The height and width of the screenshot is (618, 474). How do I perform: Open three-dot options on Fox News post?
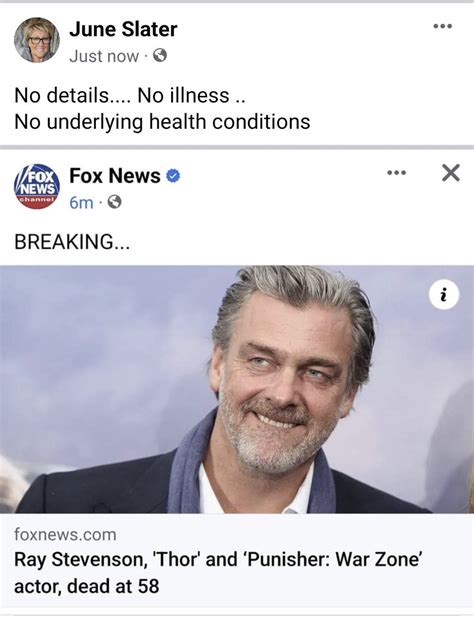396,173
